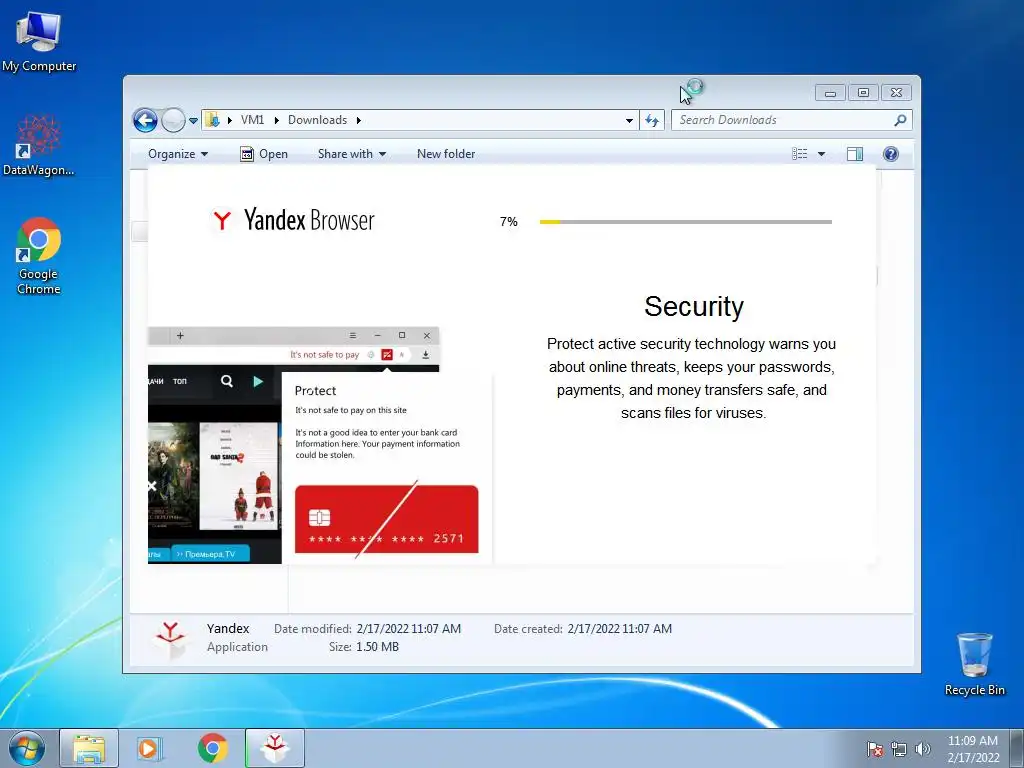Open address bar history dropdown
The height and width of the screenshot is (768, 1024).
(629, 120)
